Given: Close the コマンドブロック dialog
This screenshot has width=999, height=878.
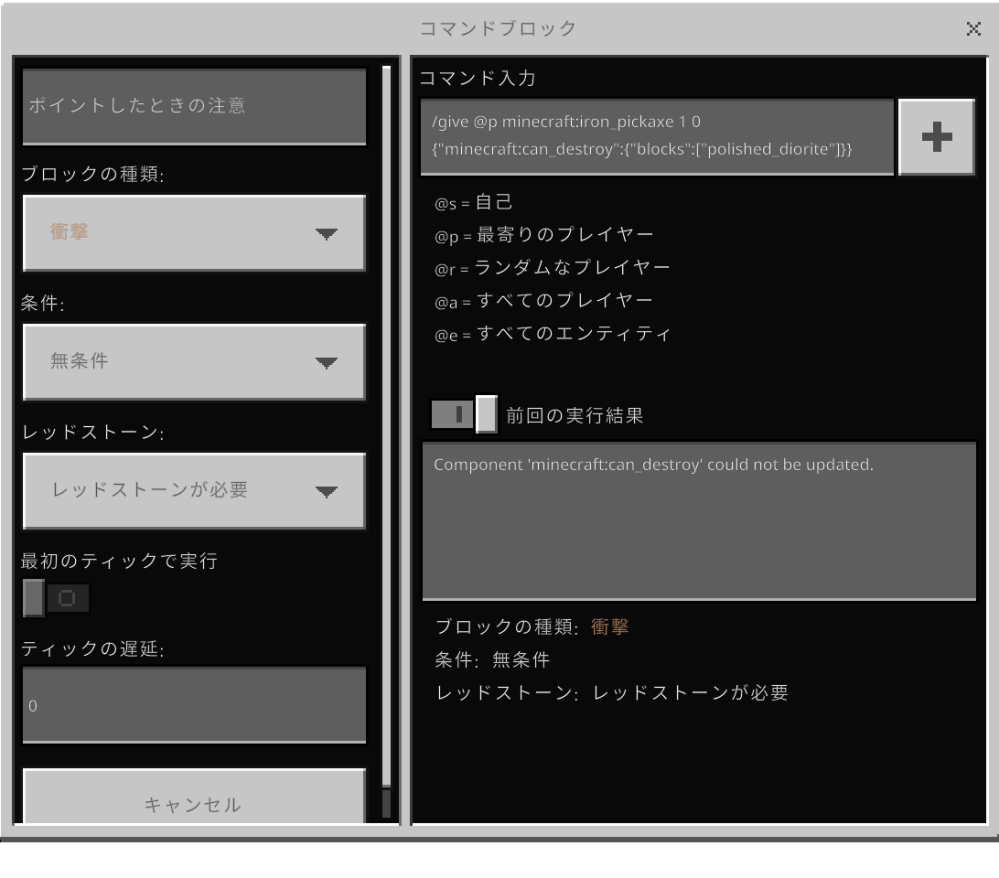Looking at the screenshot, I should [x=973, y=29].
